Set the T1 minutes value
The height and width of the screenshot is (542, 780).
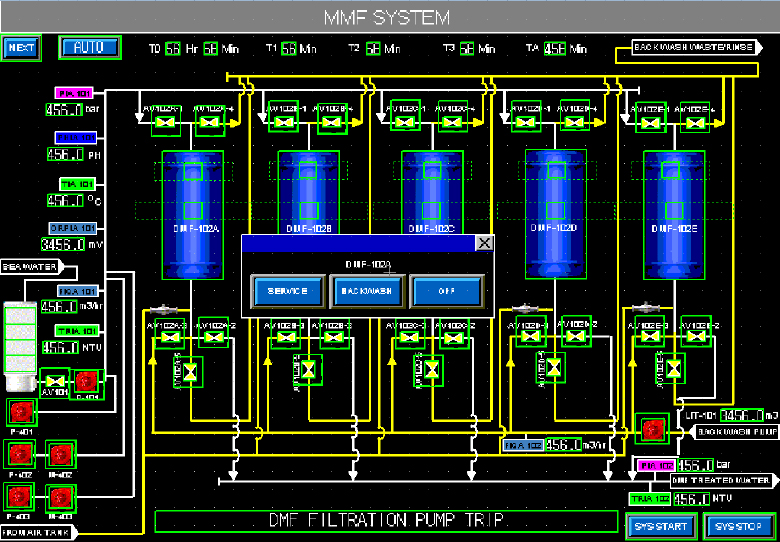pyautogui.click(x=289, y=49)
